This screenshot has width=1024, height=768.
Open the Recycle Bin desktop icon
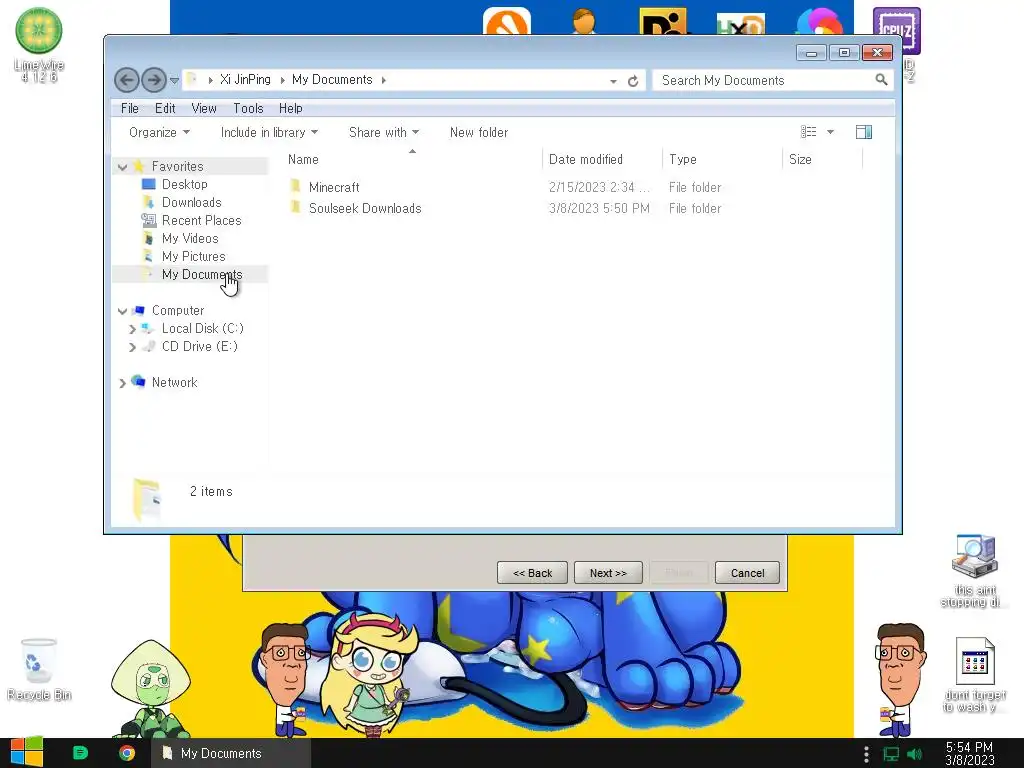click(x=39, y=669)
